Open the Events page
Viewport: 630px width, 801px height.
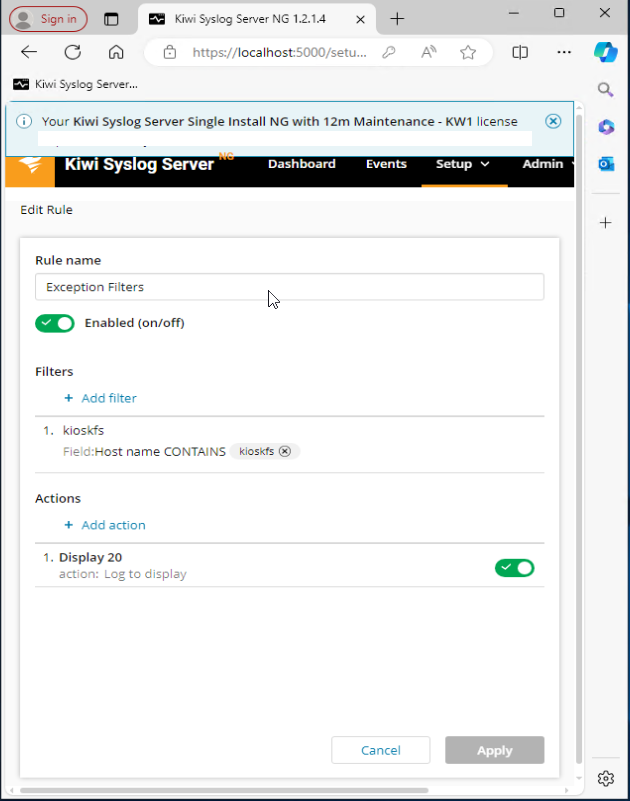click(x=386, y=164)
